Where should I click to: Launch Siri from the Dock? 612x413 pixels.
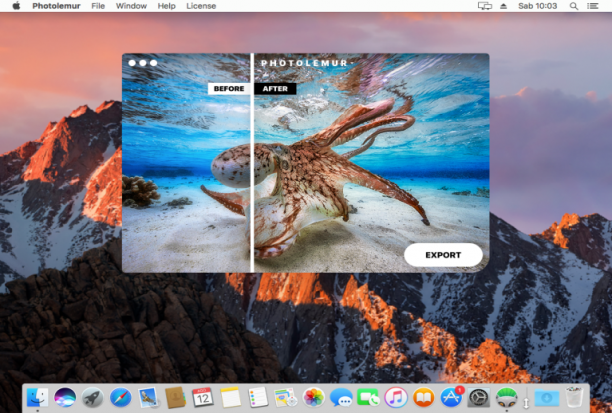tap(65, 398)
